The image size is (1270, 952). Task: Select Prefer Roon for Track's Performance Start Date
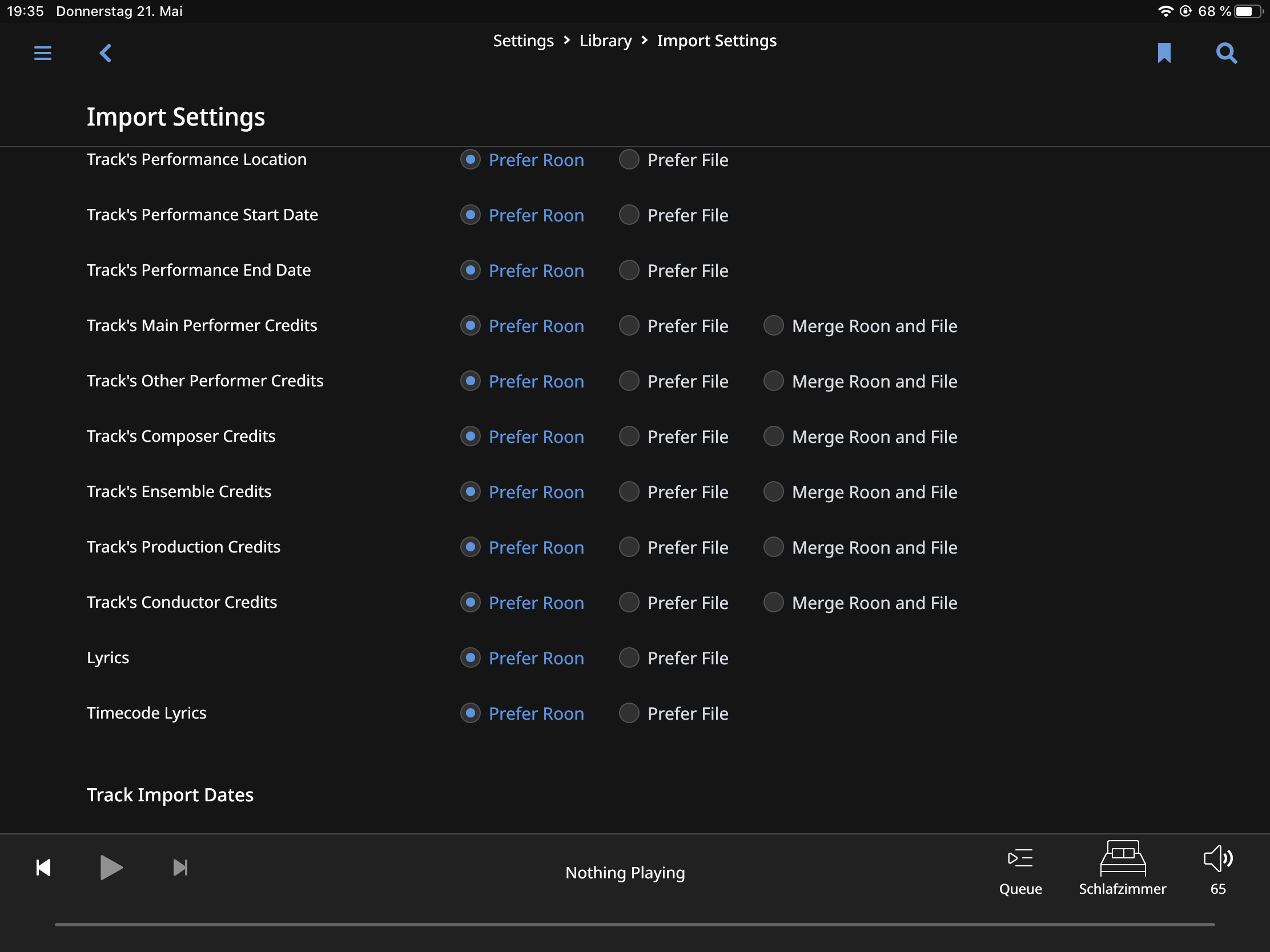coord(522,215)
